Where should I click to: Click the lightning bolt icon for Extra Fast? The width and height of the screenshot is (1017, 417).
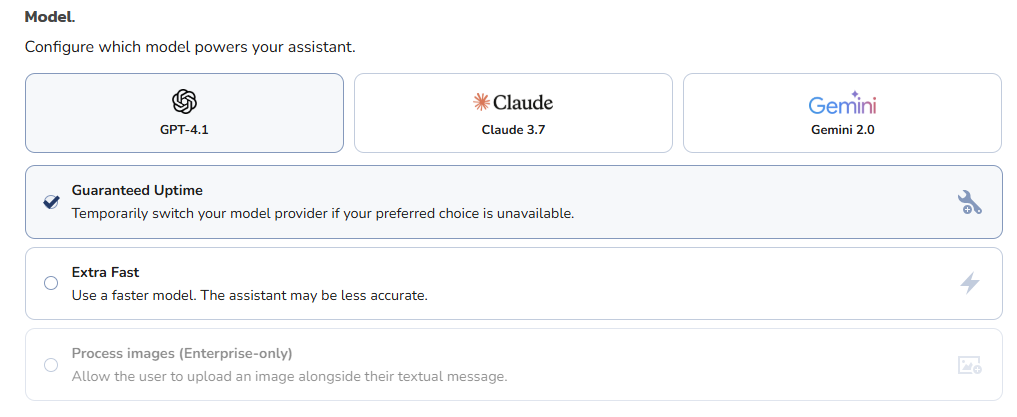tap(970, 283)
